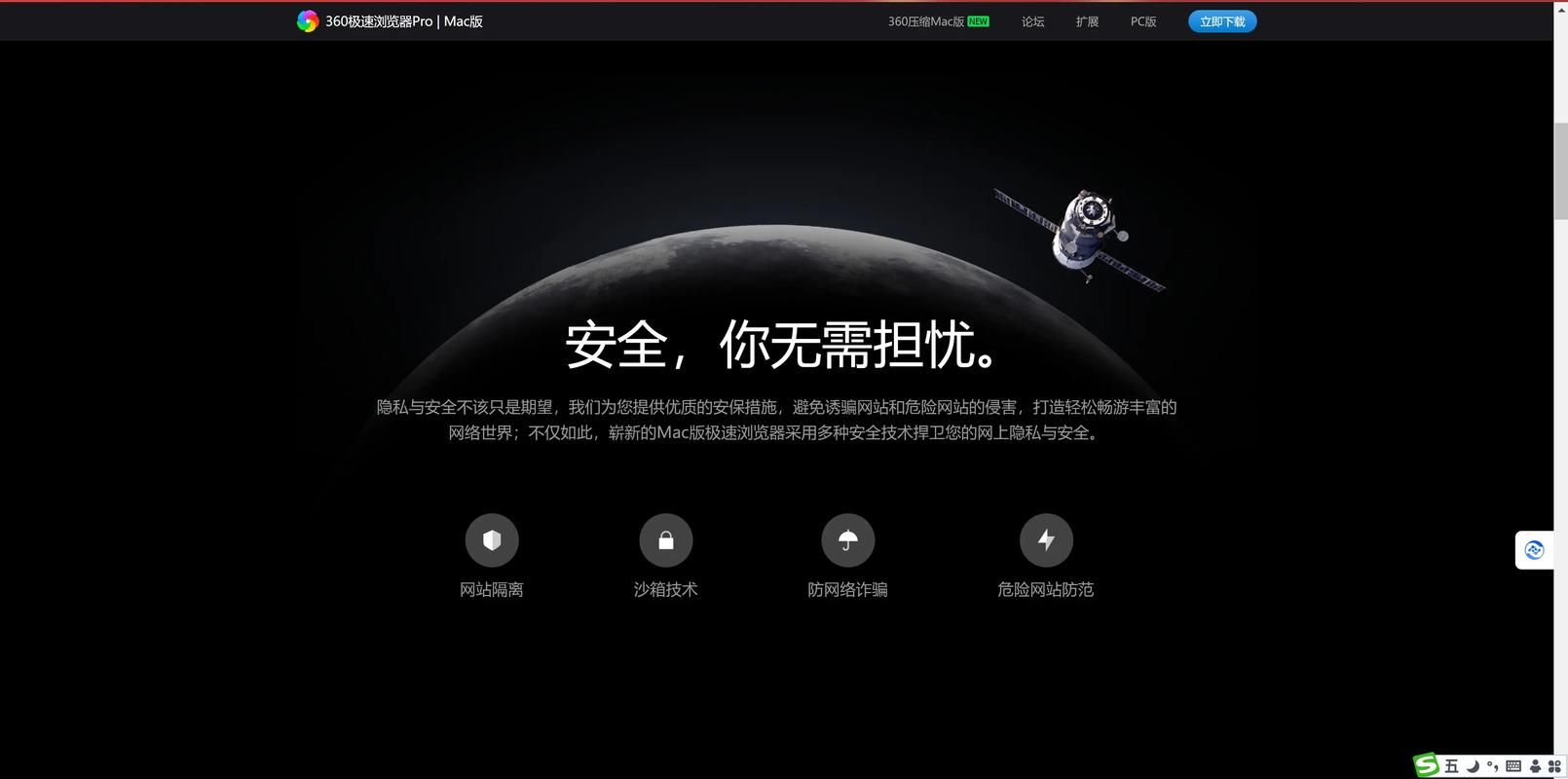1568x779 pixels.
Task: Select the 网站隔离 label
Action: pyautogui.click(x=492, y=589)
